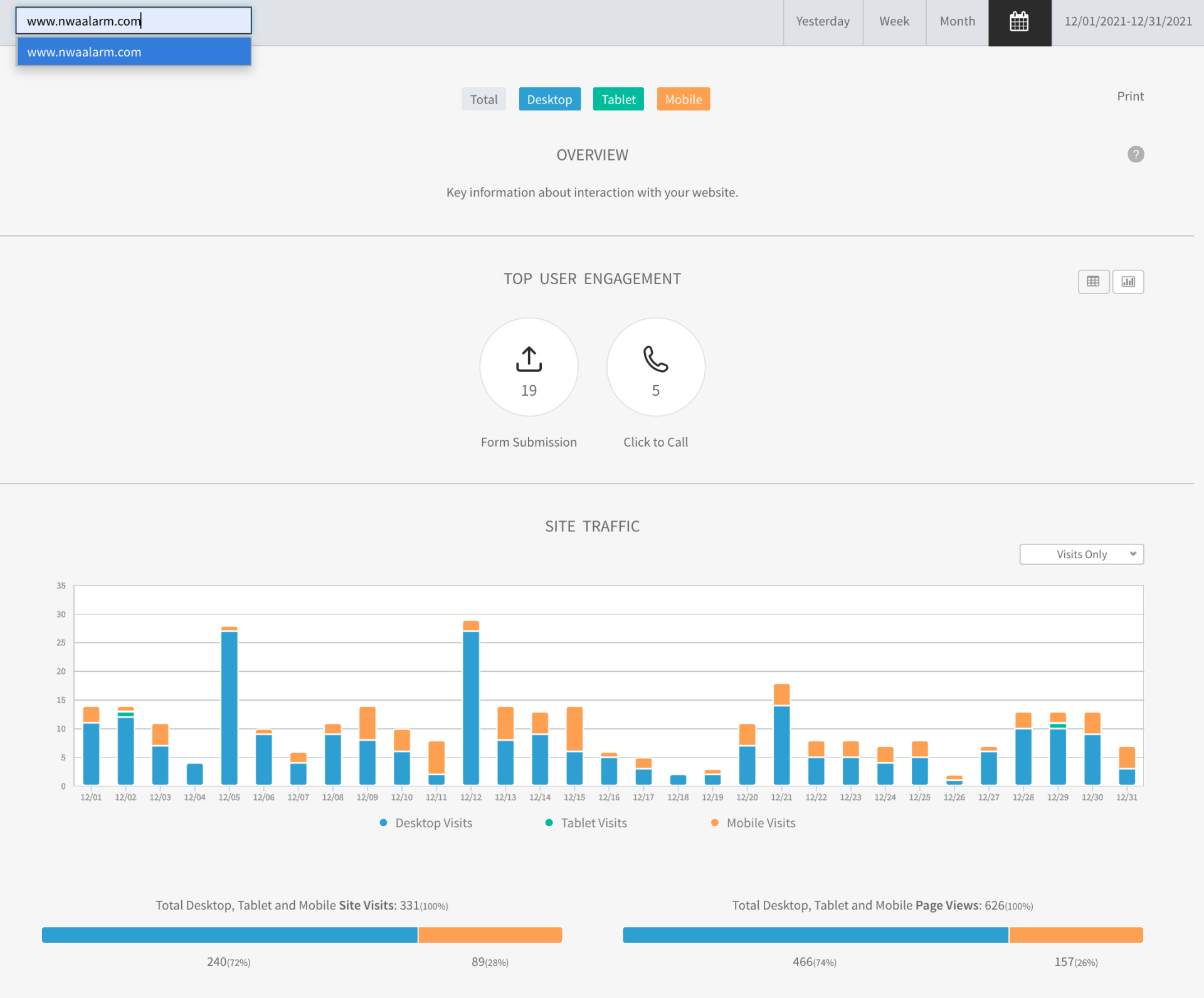Viewport: 1204px width, 998px height.
Task: Select the Total filter button
Action: [483, 99]
